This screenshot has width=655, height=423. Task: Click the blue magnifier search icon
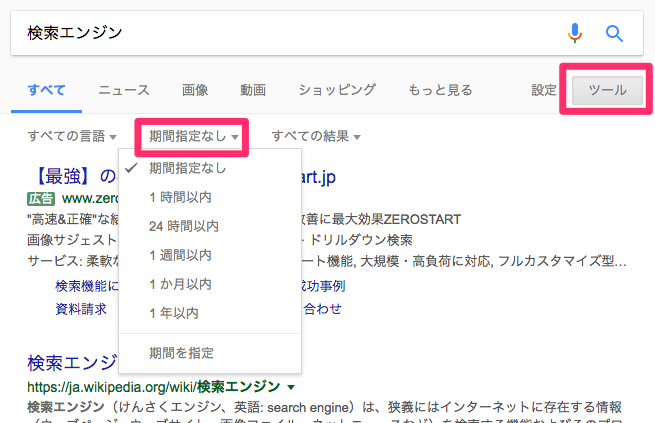pyautogui.click(x=614, y=33)
